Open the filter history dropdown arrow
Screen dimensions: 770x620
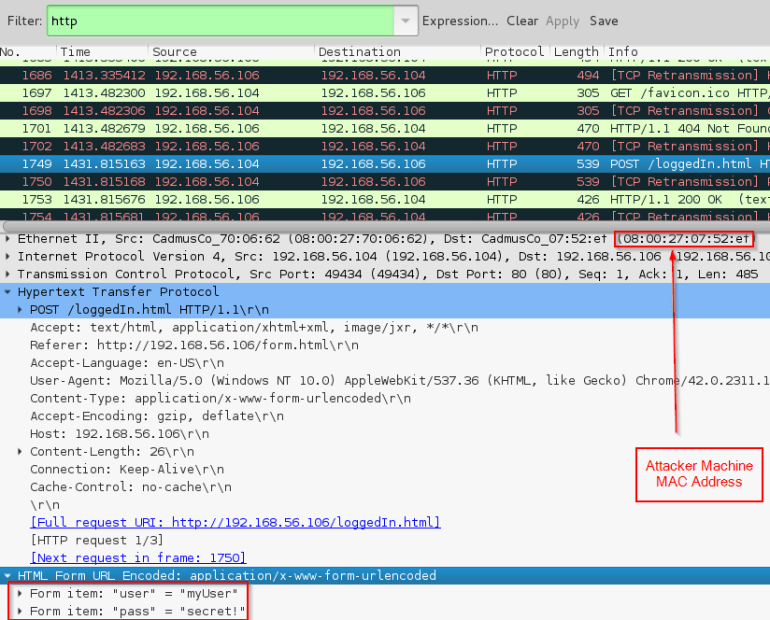pos(406,21)
